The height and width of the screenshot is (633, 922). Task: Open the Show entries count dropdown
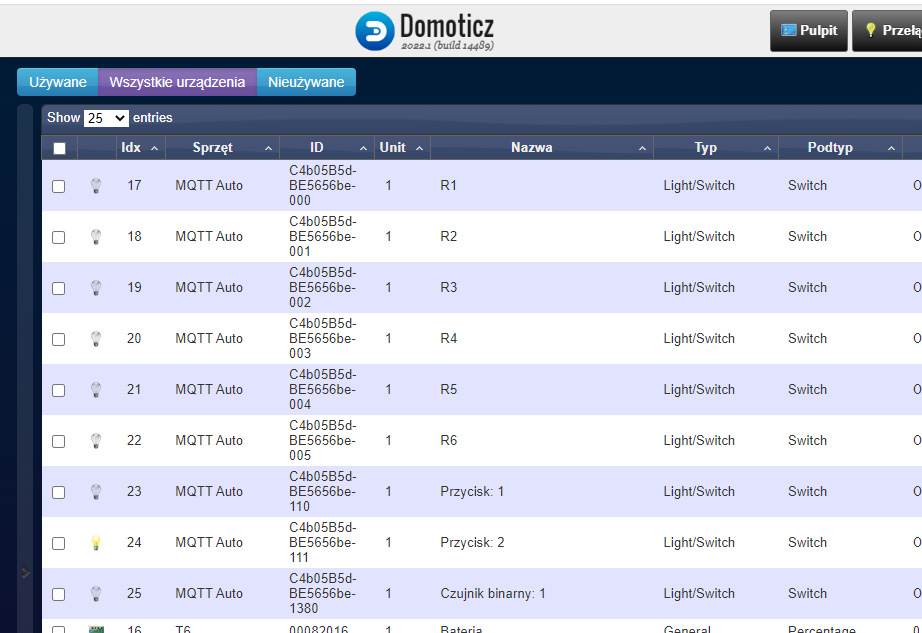coord(106,118)
